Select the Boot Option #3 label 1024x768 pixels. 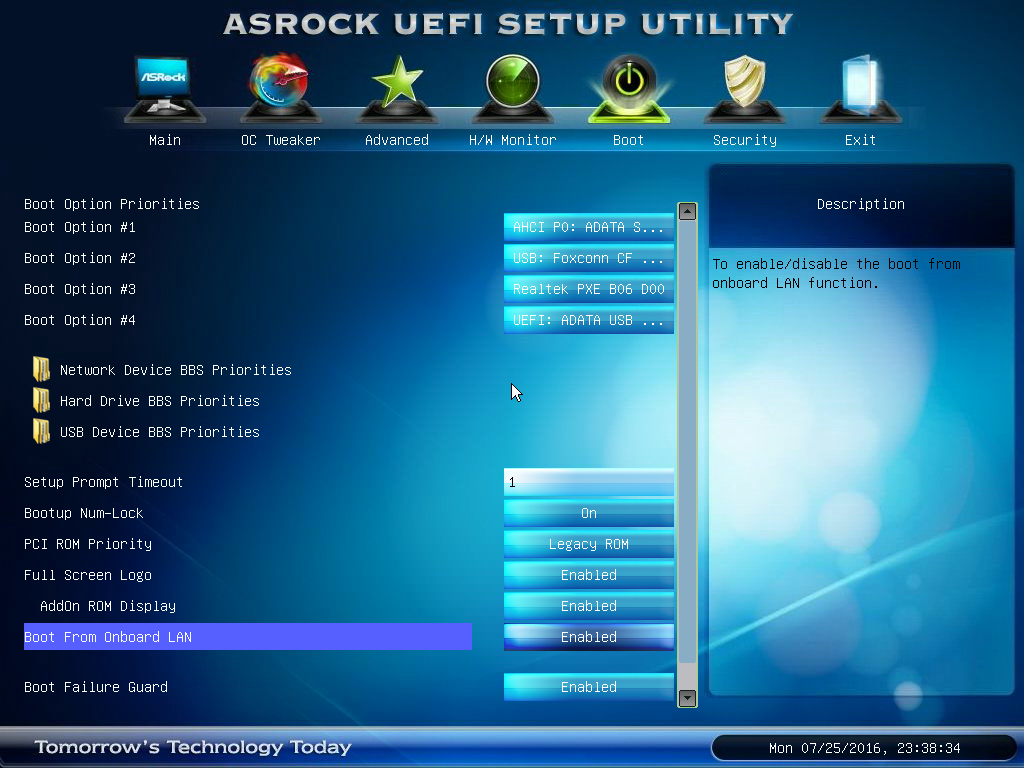coord(80,289)
